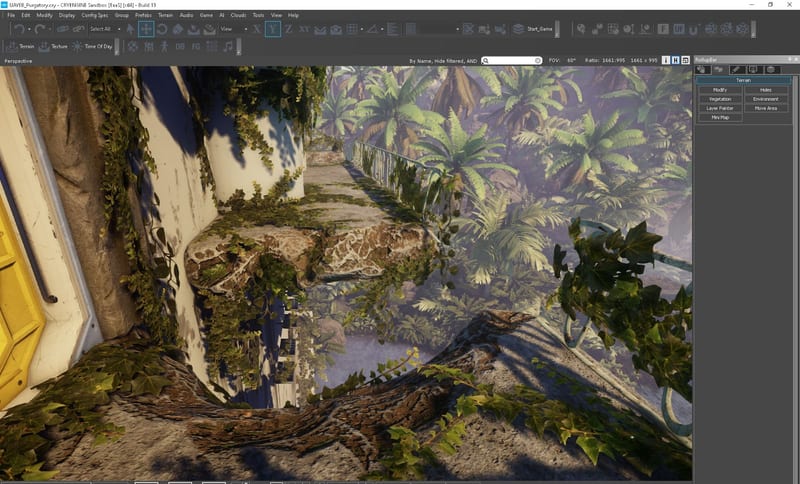Open the Select All filter dropdown
Screen dimensions: 800x484
click(x=105, y=29)
